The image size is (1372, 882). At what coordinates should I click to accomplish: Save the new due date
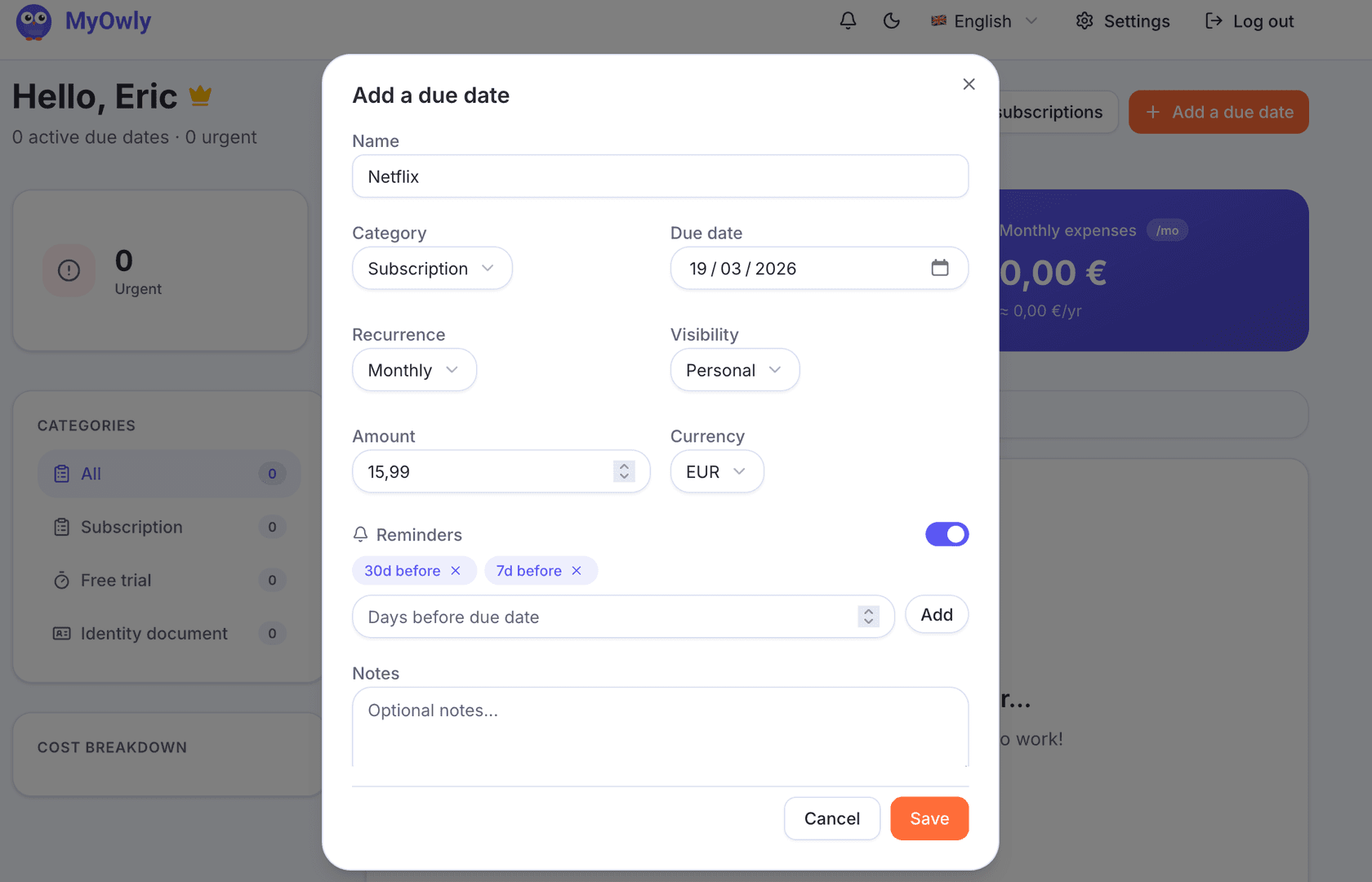tap(929, 818)
